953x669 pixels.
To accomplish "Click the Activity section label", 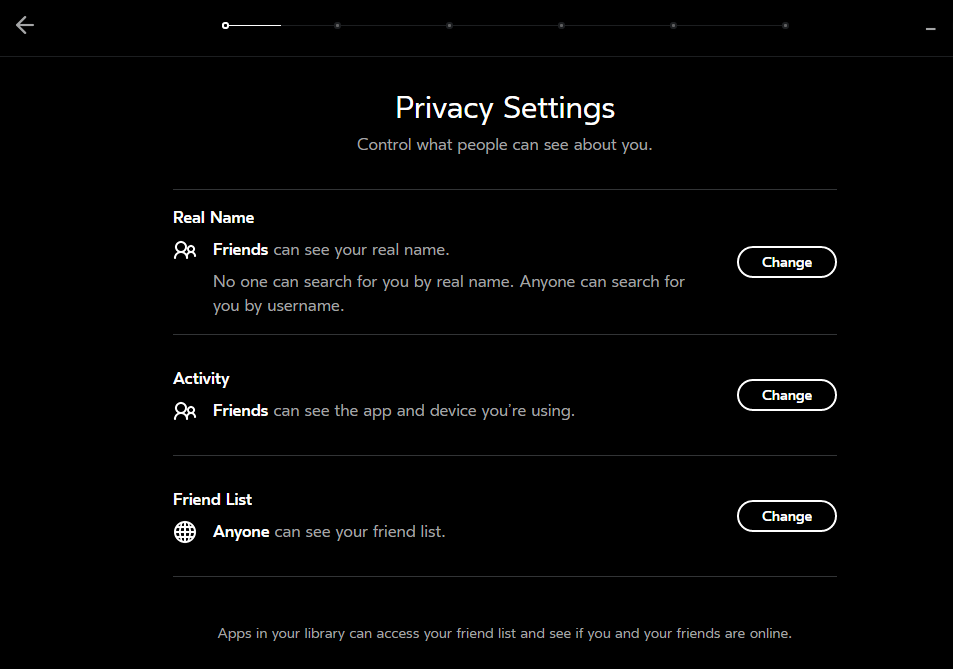I will point(201,379).
